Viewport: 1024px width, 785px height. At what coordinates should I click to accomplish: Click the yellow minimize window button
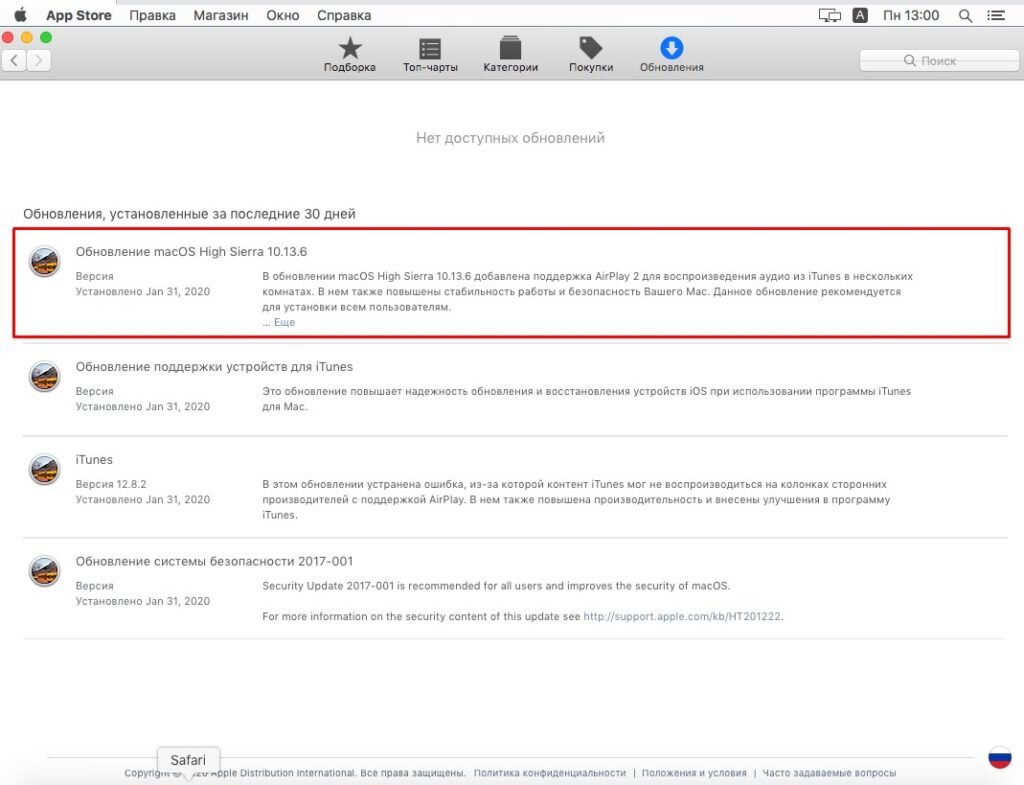click(x=27, y=37)
